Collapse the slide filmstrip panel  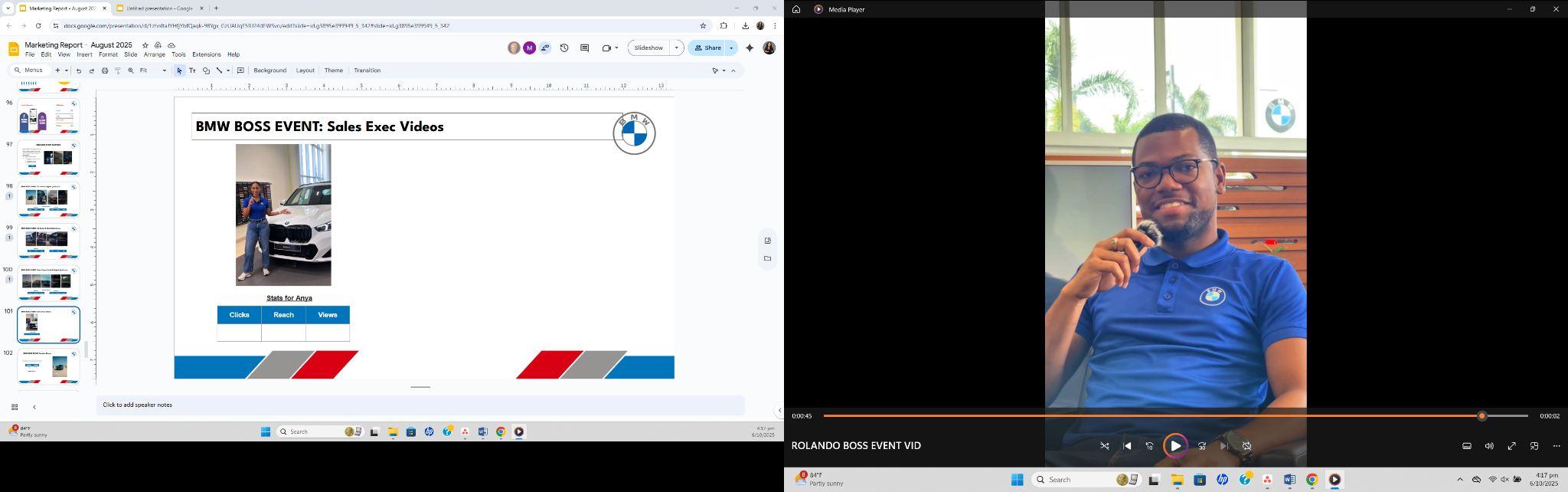click(x=34, y=407)
